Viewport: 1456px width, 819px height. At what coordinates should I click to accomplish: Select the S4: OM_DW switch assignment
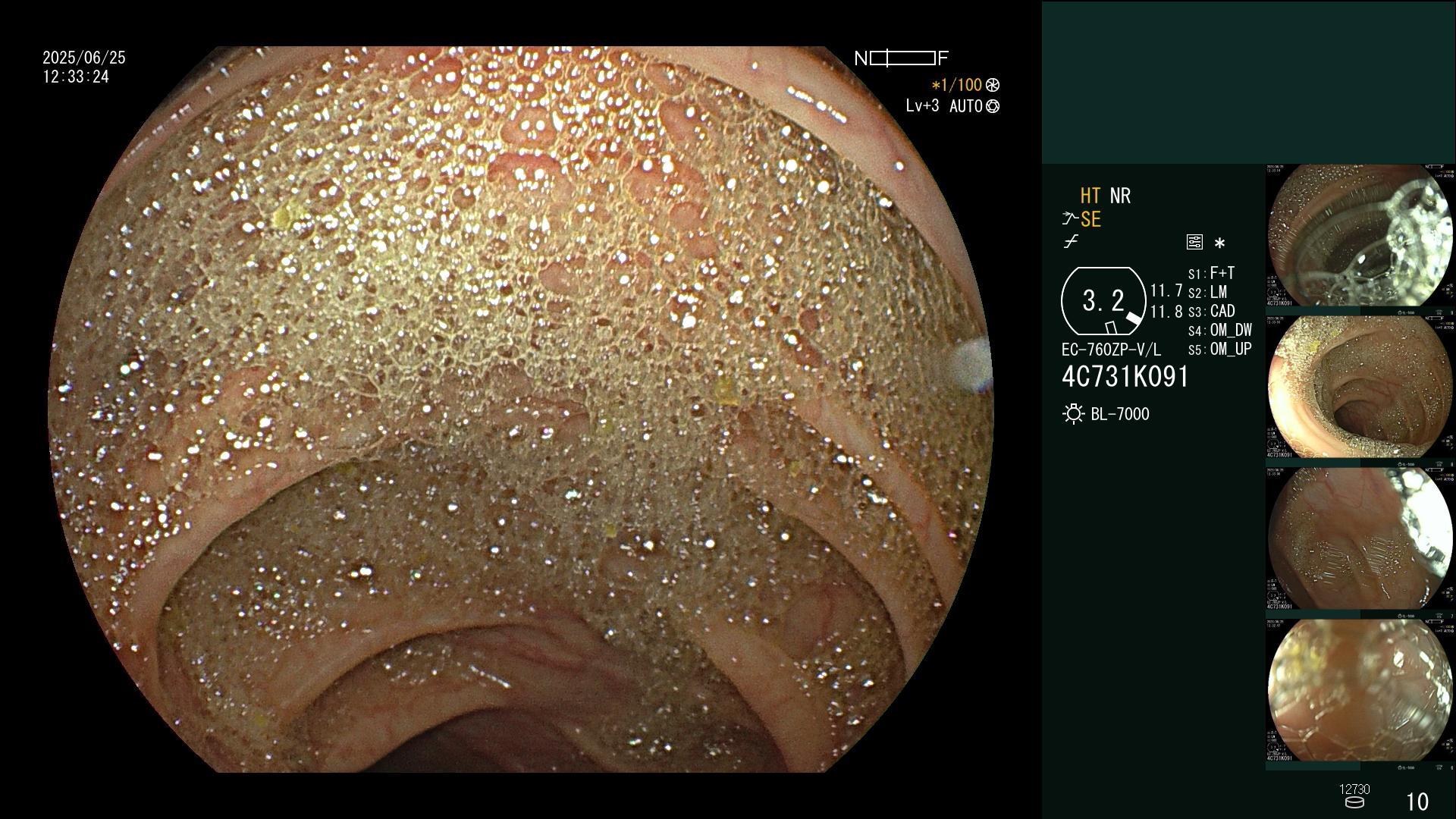click(x=1220, y=330)
